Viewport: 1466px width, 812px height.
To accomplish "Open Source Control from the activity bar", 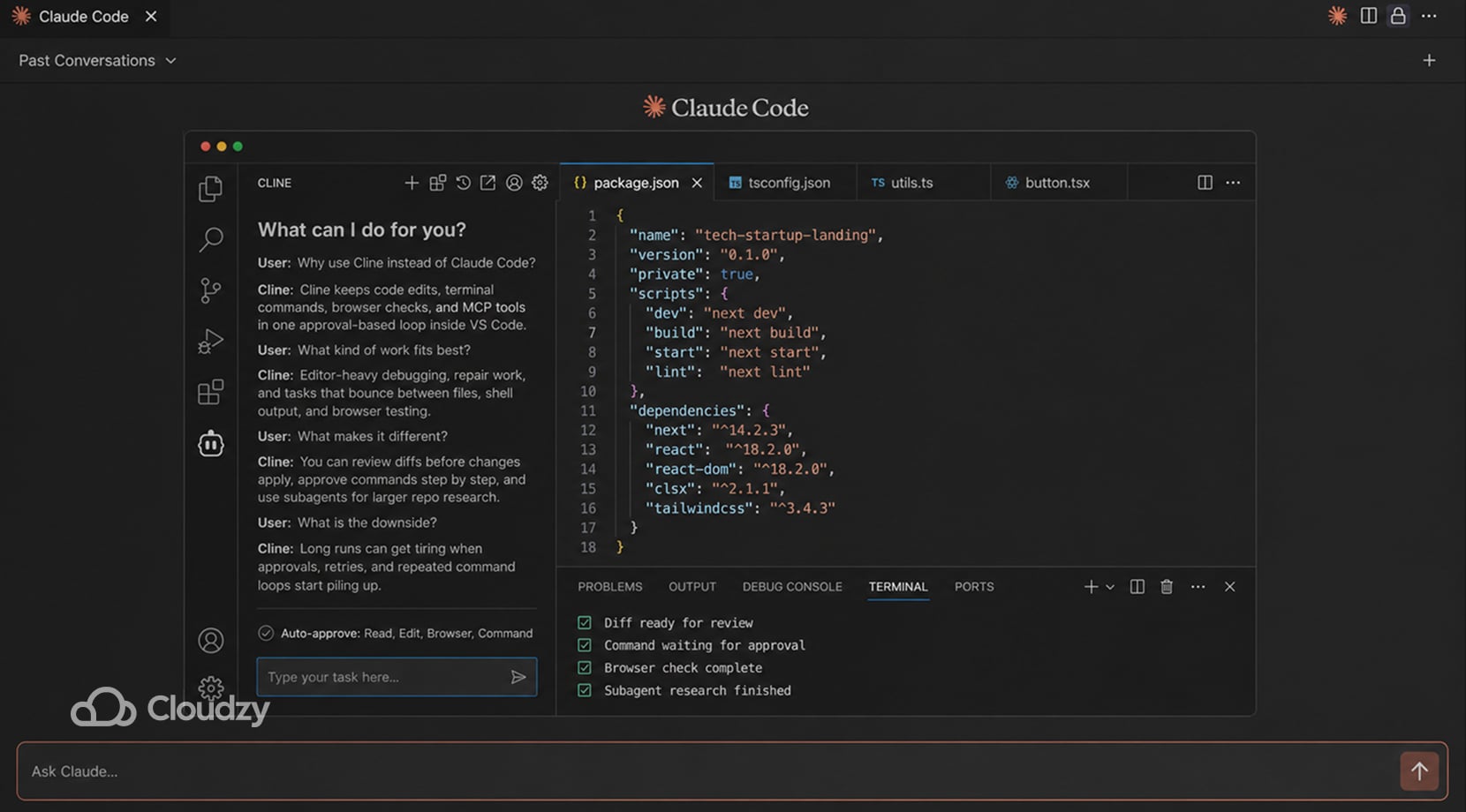I will pos(211,289).
